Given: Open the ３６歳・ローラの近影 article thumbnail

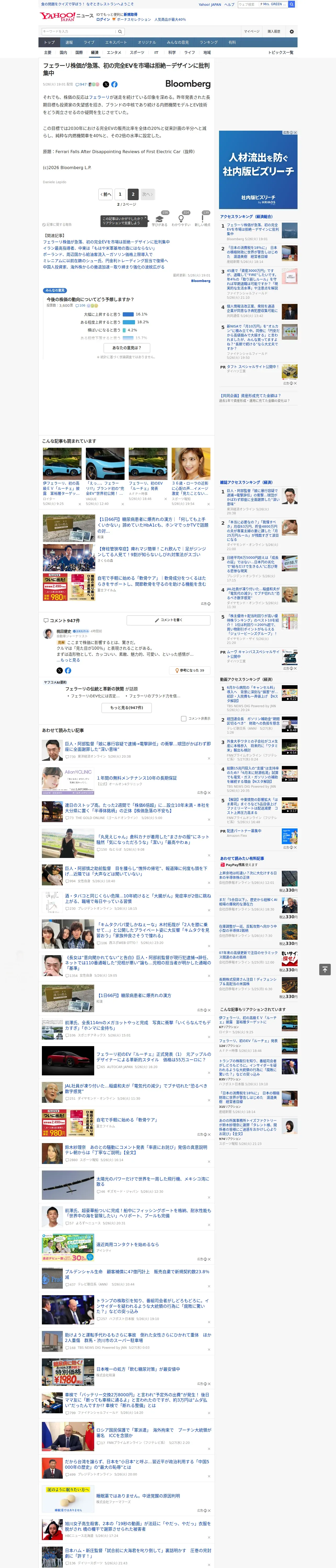Looking at the screenshot, I should click(191, 464).
